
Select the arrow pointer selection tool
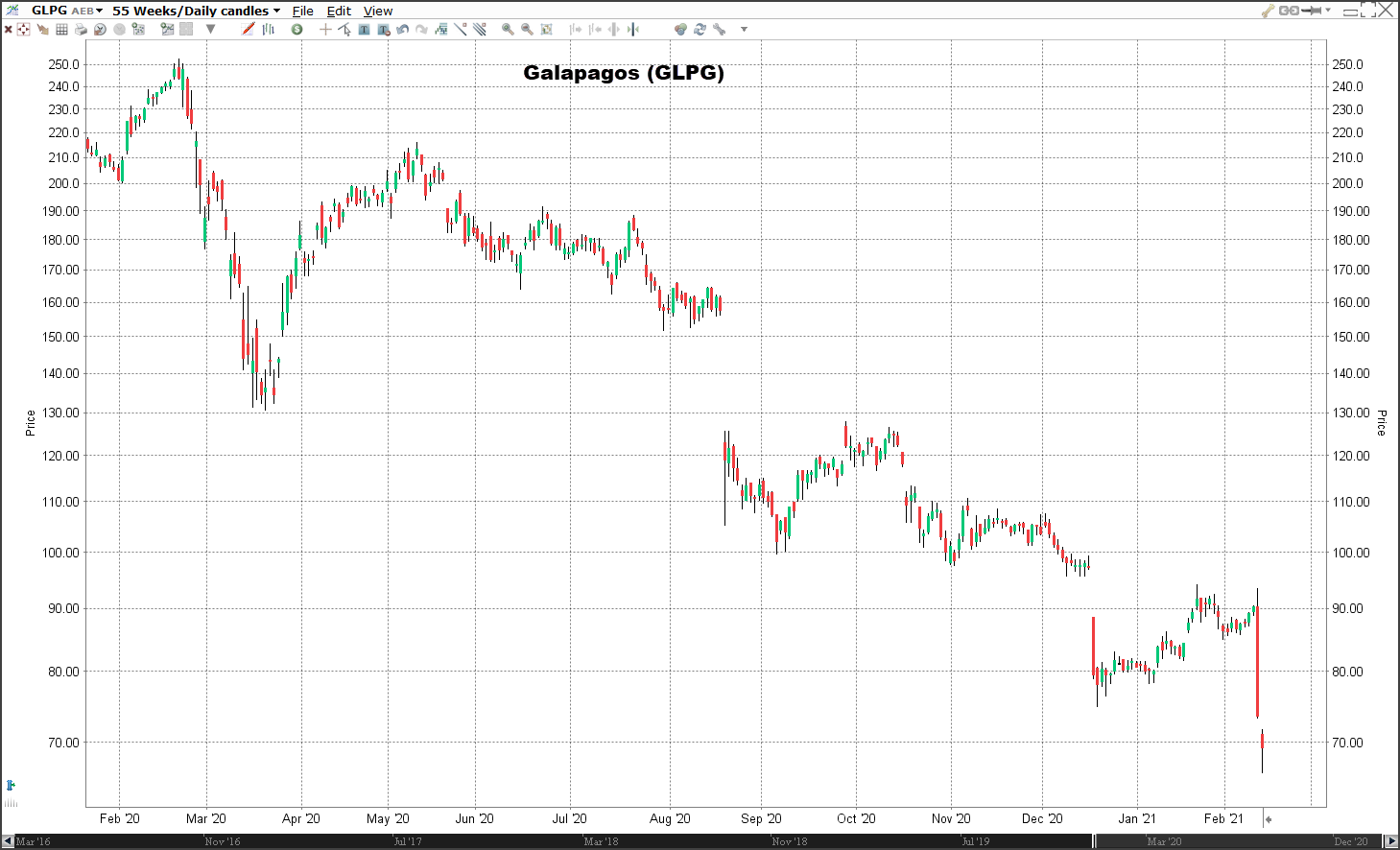coord(344,29)
